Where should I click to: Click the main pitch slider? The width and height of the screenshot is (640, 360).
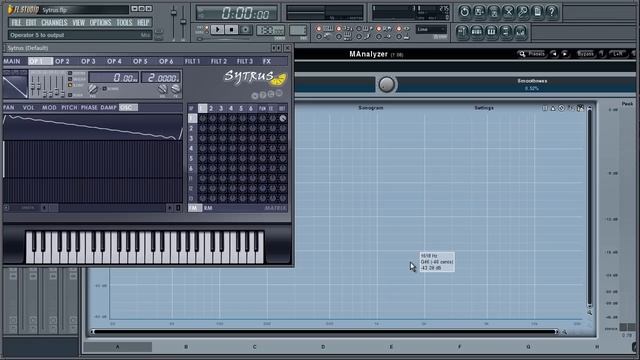tap(183, 23)
